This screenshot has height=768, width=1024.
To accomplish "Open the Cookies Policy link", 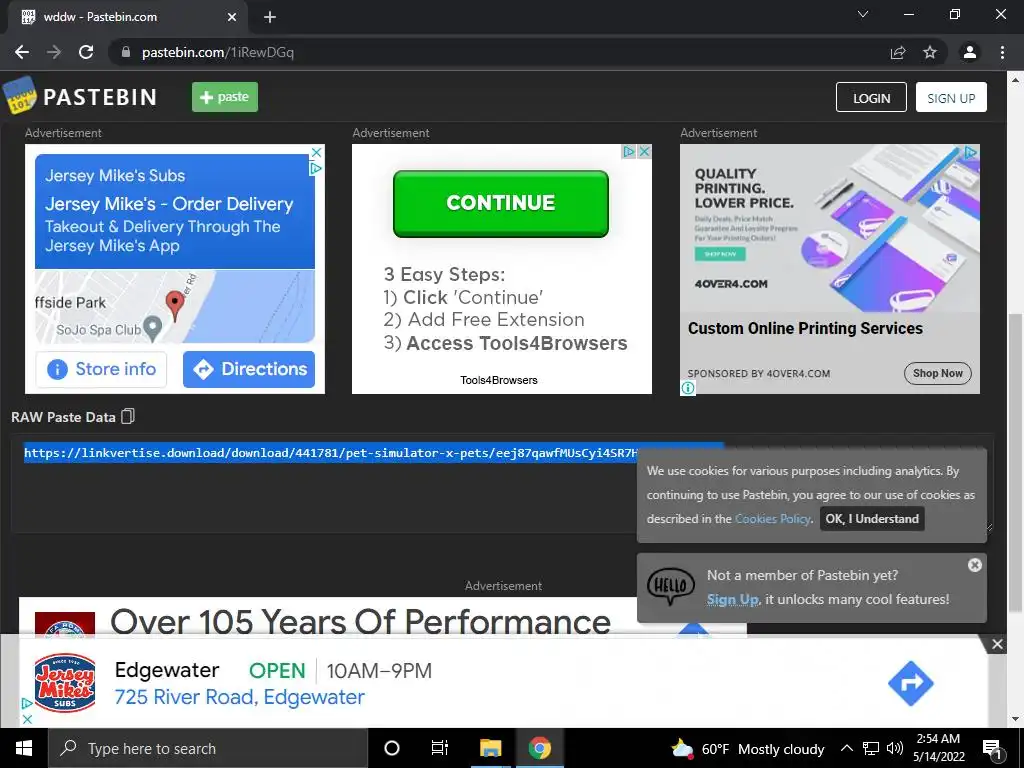I will 773,519.
